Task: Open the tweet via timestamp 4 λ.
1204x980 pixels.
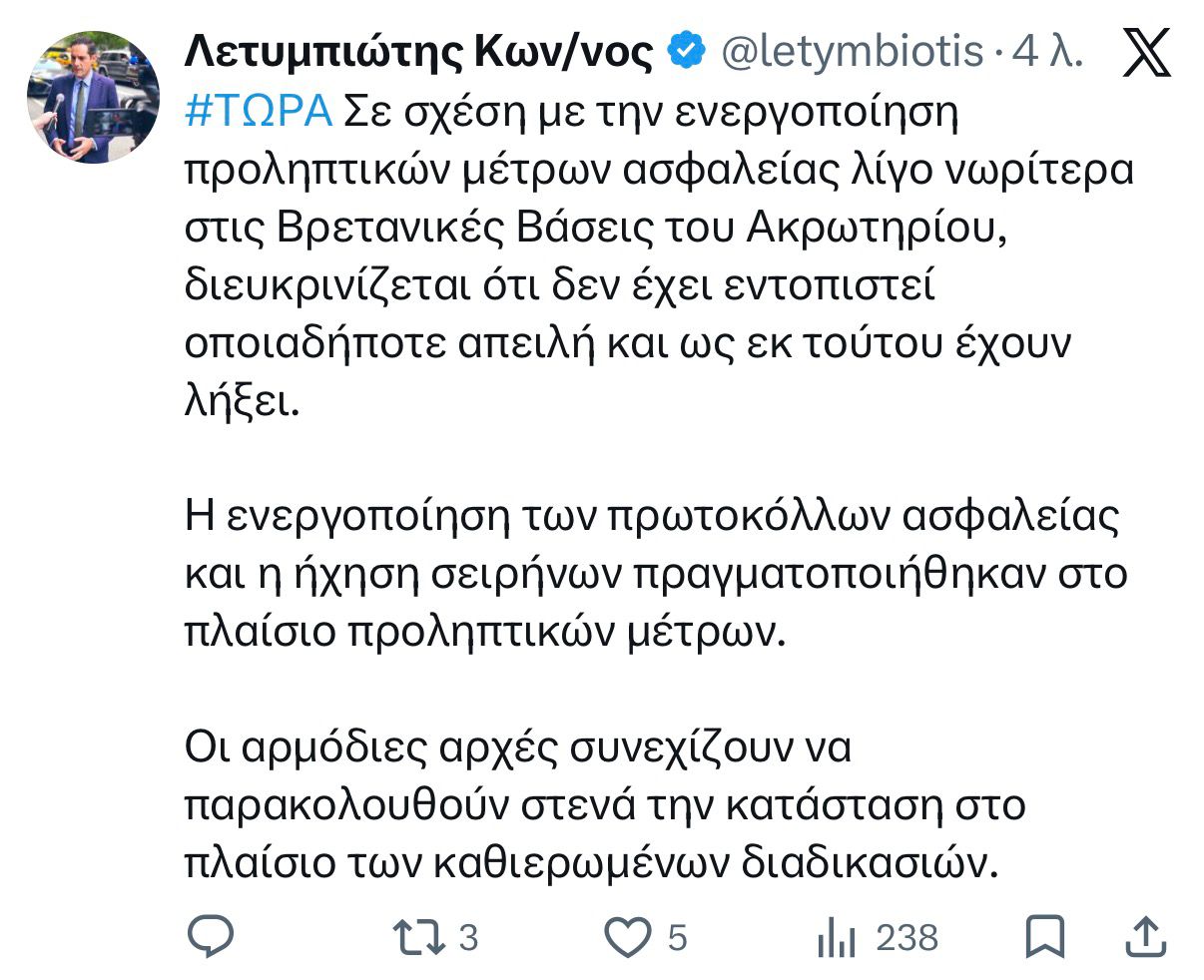Action: (1048, 52)
